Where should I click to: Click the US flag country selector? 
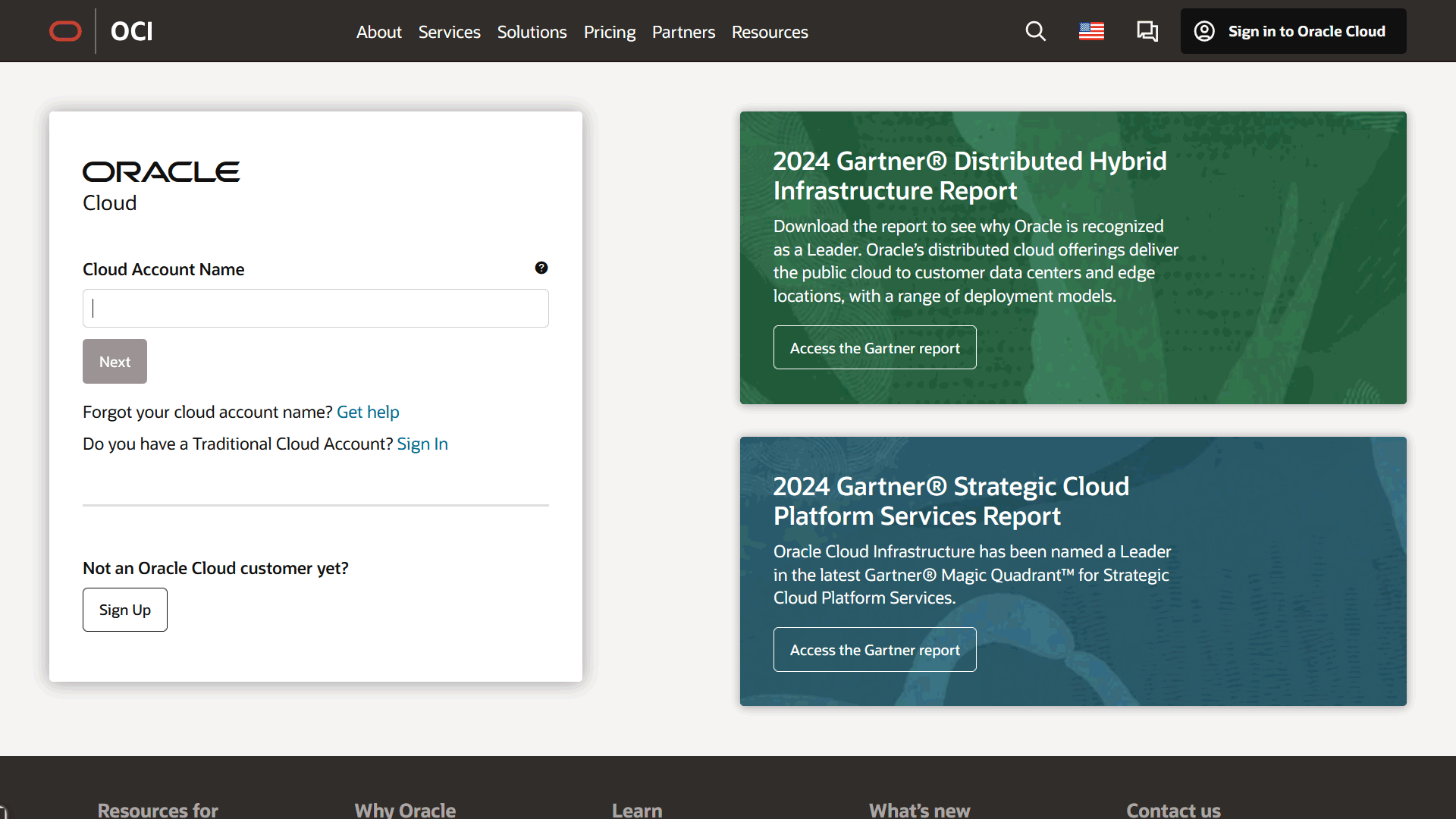click(1091, 31)
